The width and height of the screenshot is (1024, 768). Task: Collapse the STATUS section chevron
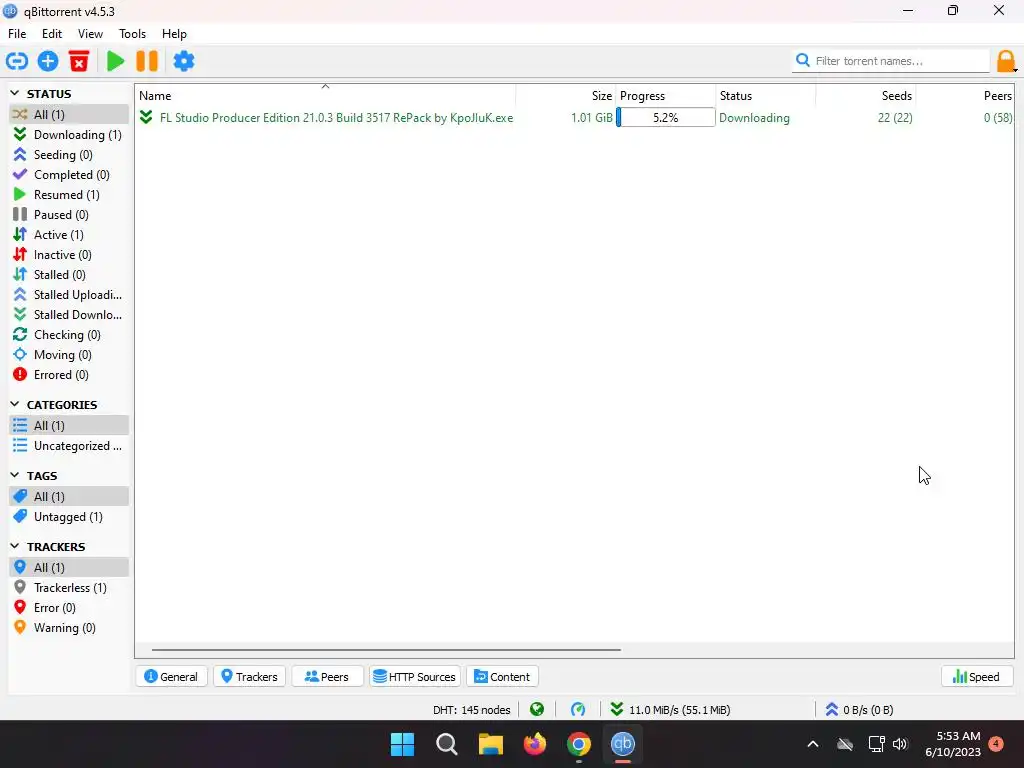tap(15, 93)
